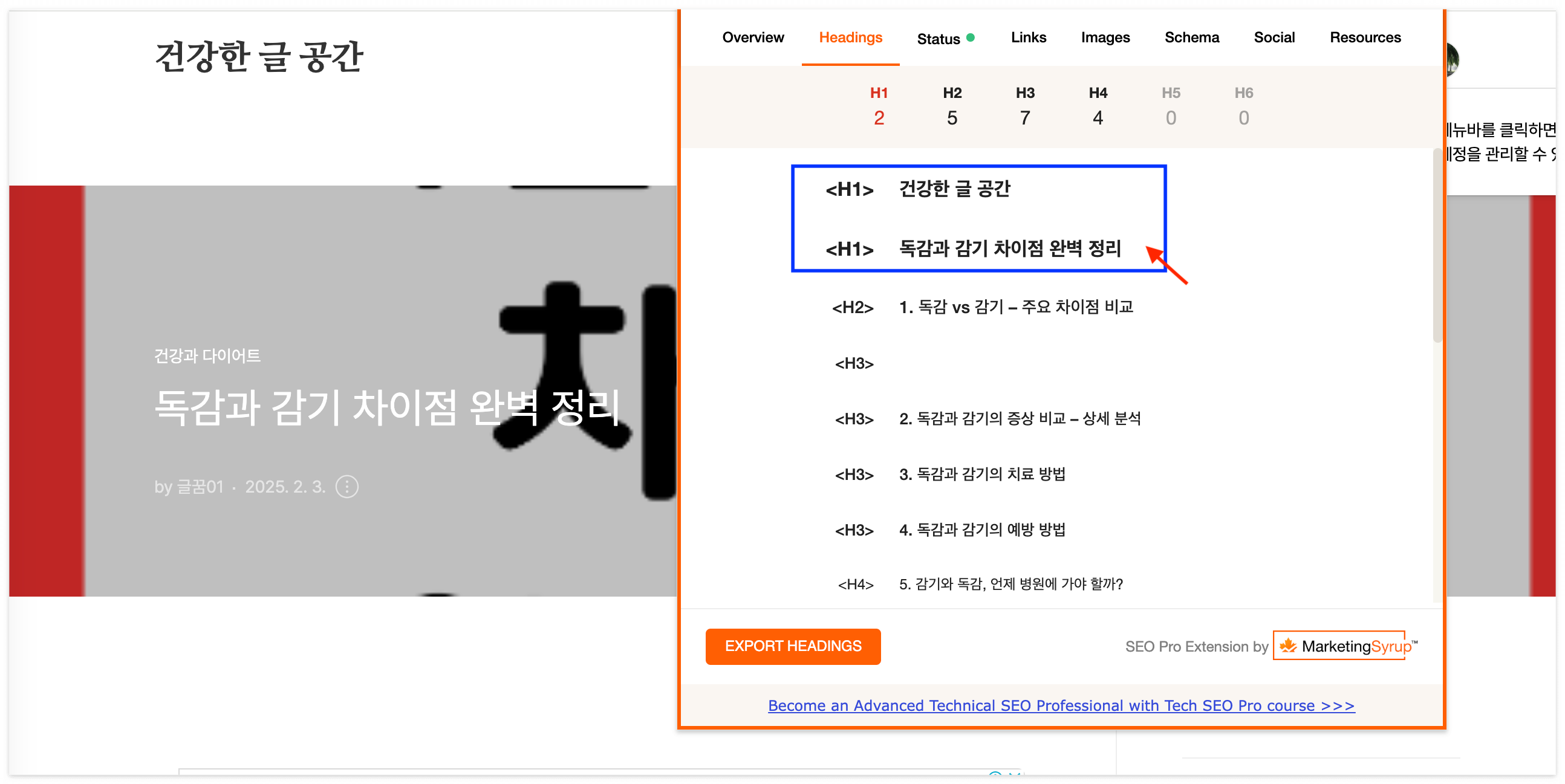Viewport: 1565px width, 784px height.
Task: Open the Resources tab
Action: (1364, 37)
